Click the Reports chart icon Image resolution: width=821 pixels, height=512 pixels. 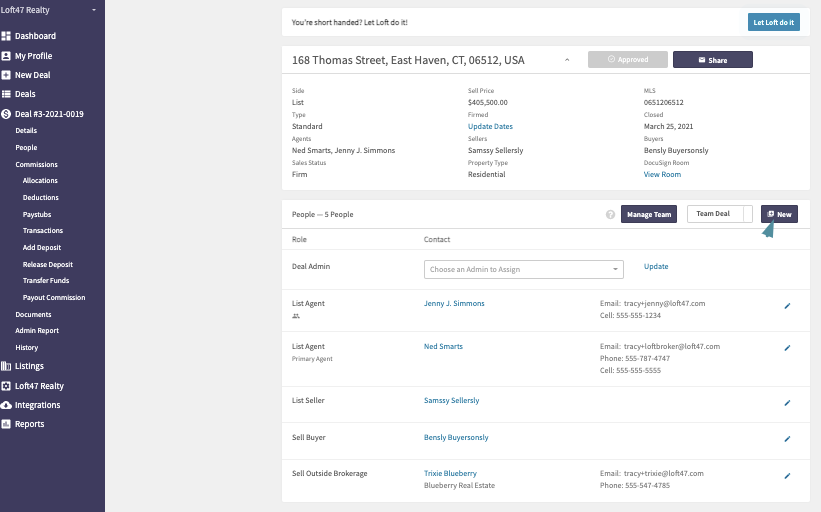point(6,424)
